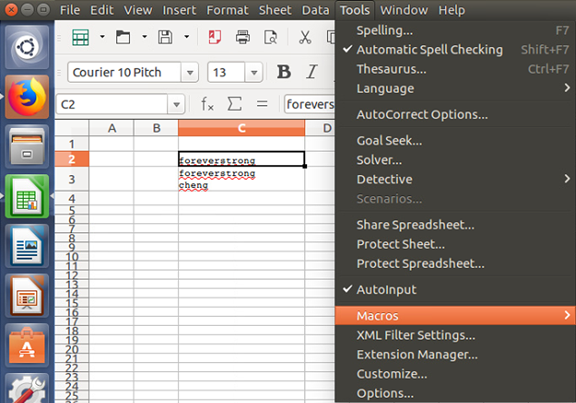
Task: Open Options... from Tools menu
Action: (x=455, y=393)
